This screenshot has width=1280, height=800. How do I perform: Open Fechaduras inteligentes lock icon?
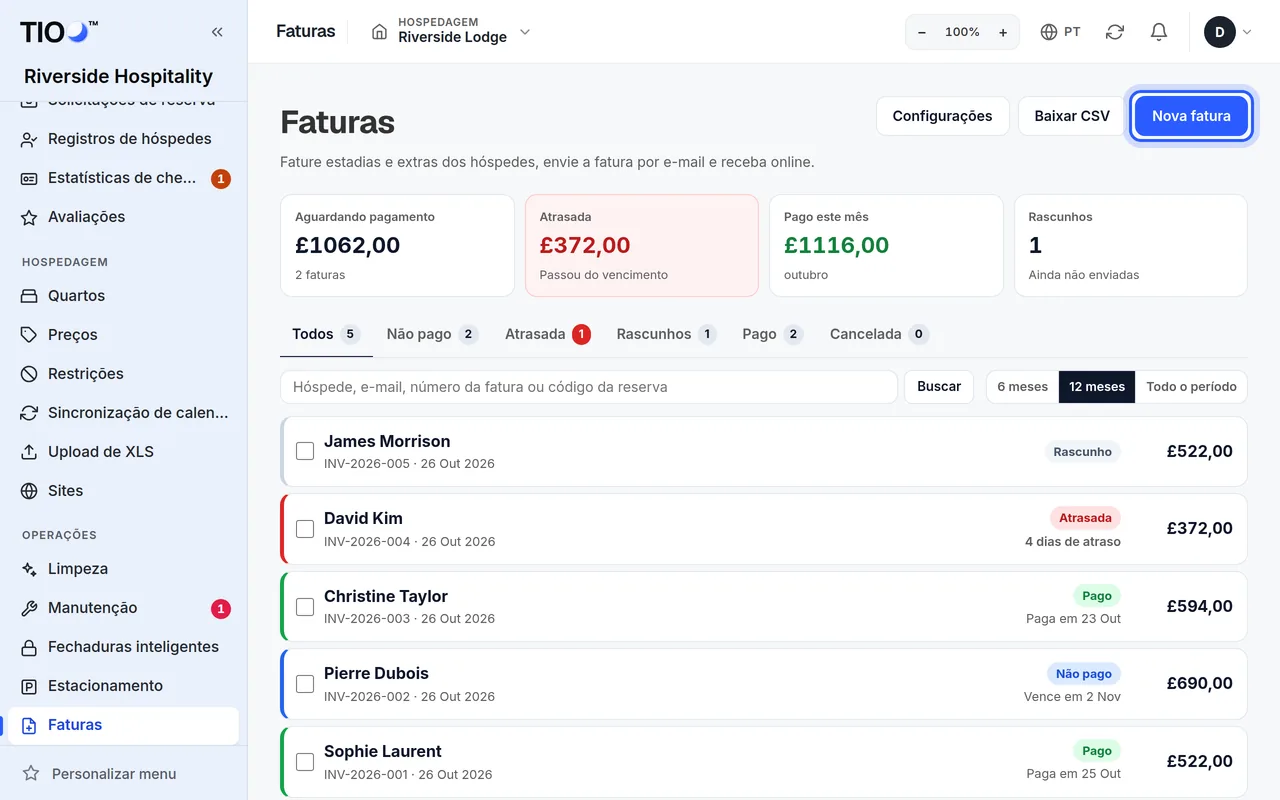pos(29,647)
